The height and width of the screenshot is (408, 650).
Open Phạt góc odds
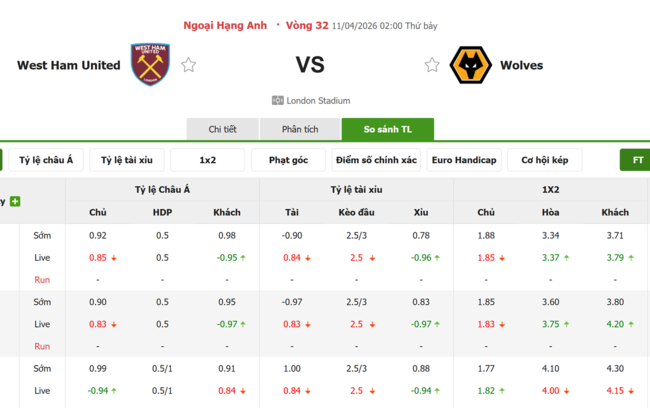pos(289,160)
